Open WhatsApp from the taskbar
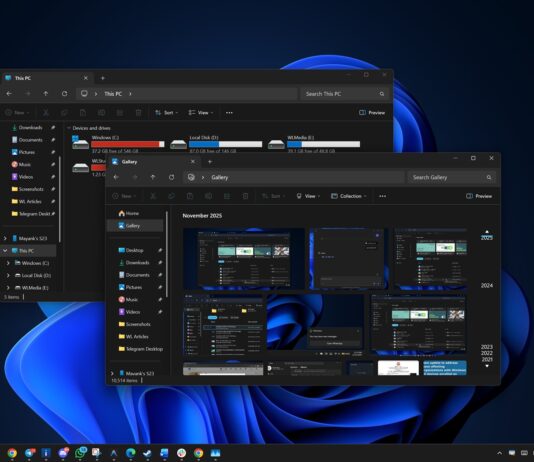534x462 pixels. pos(81,452)
